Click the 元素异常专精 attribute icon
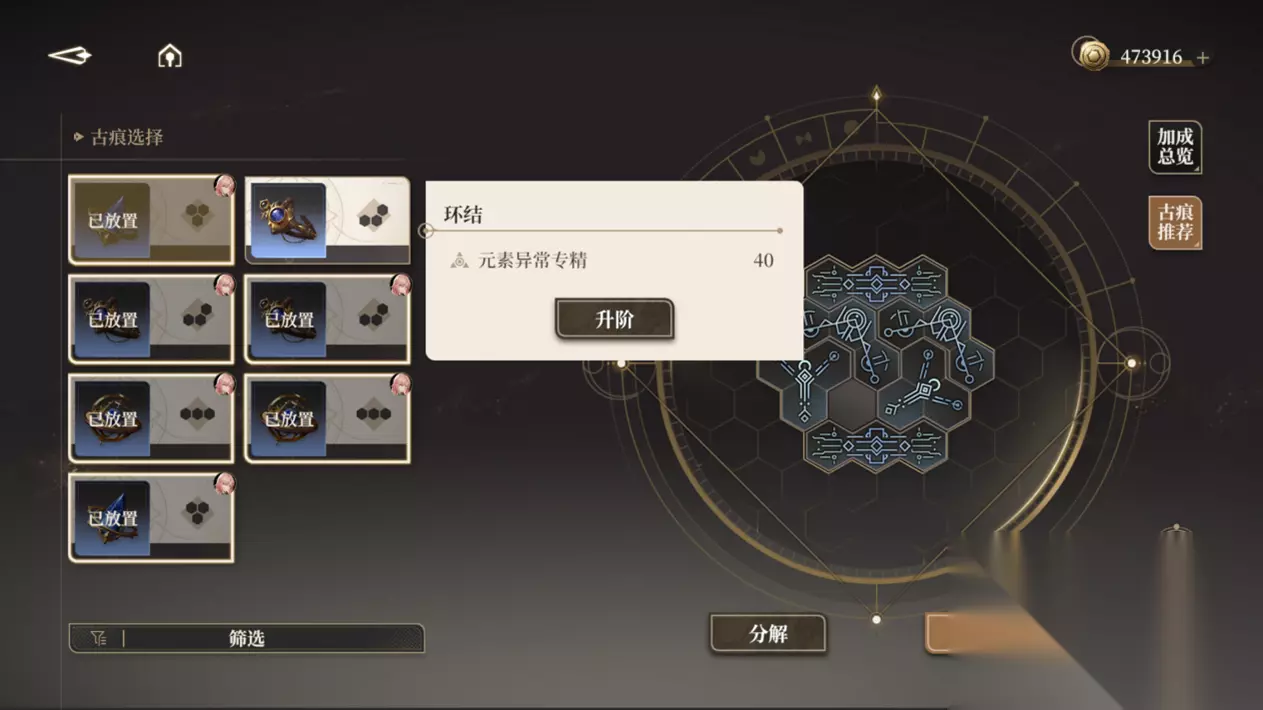The image size is (1263, 710). 459,261
